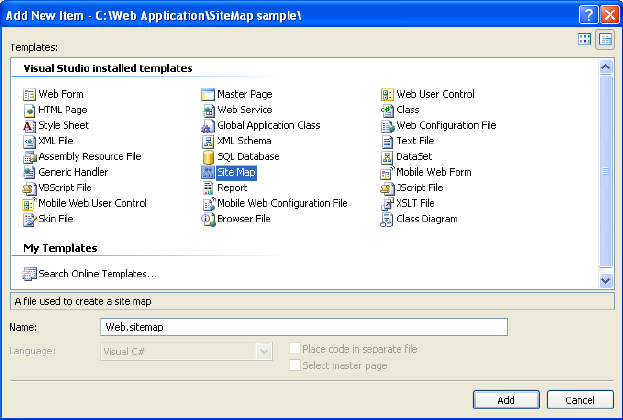
Task: Select the Web User Control icon
Action: (387, 95)
